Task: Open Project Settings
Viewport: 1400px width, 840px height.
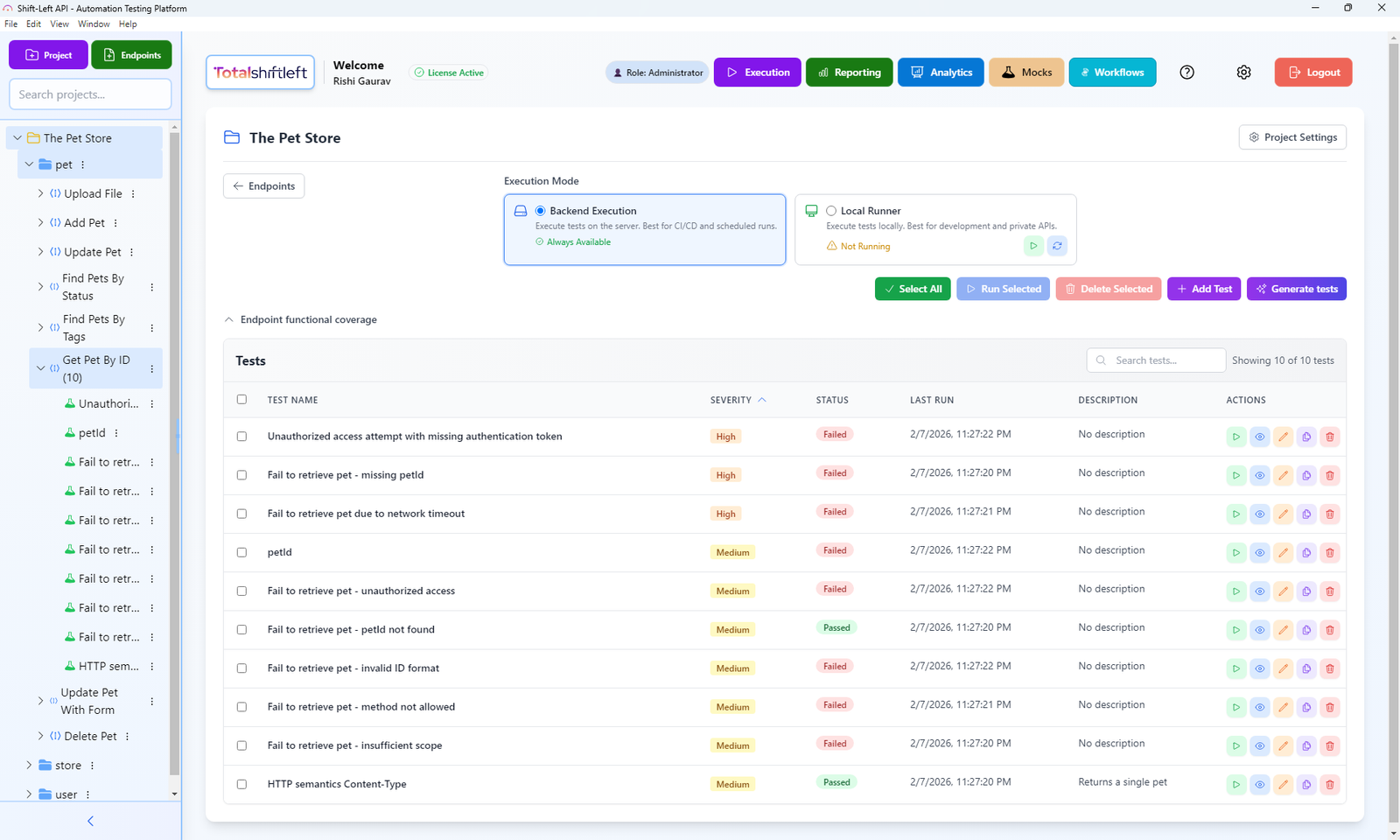Action: coord(1292,136)
